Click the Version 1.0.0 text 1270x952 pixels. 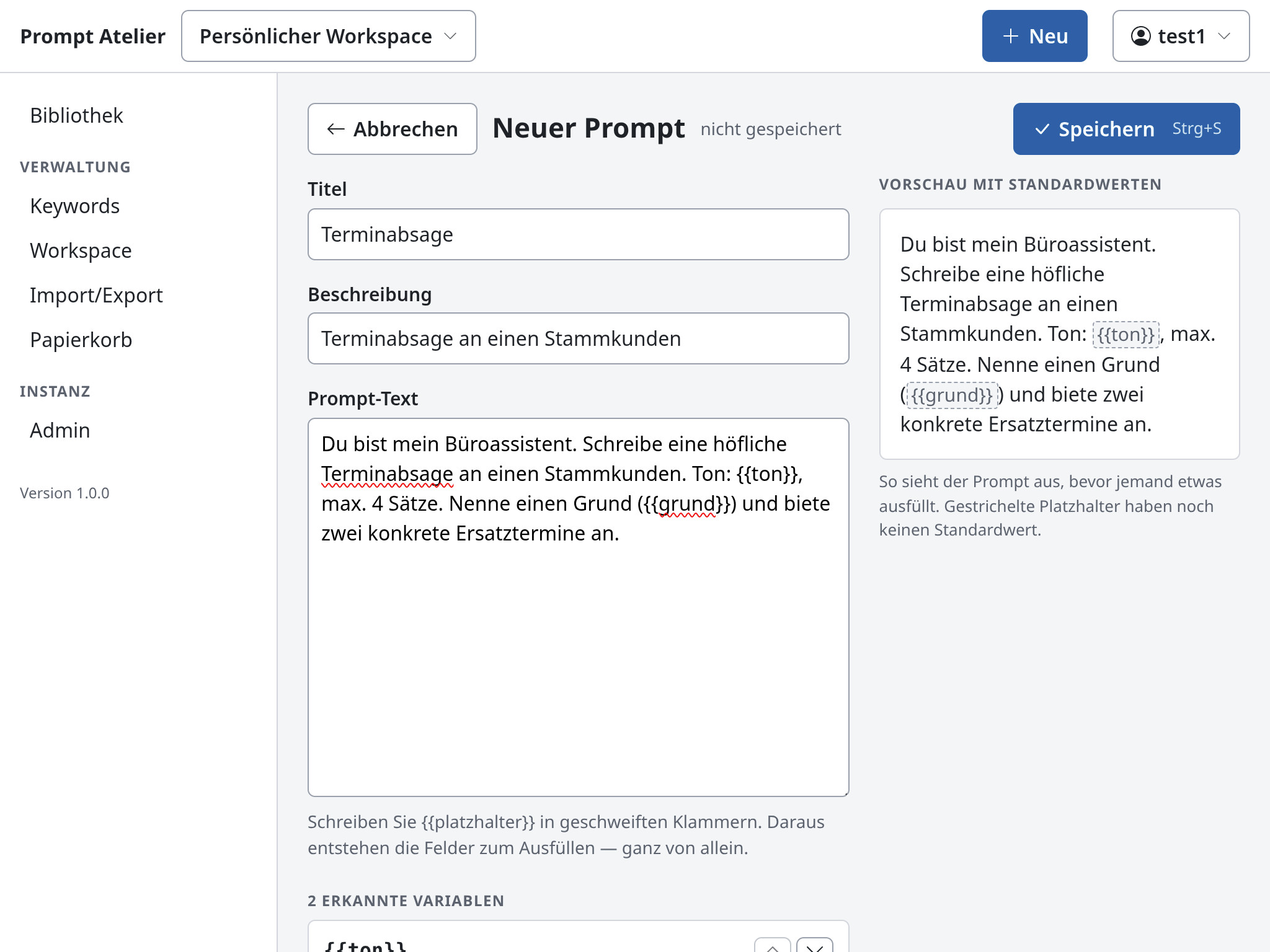point(64,493)
